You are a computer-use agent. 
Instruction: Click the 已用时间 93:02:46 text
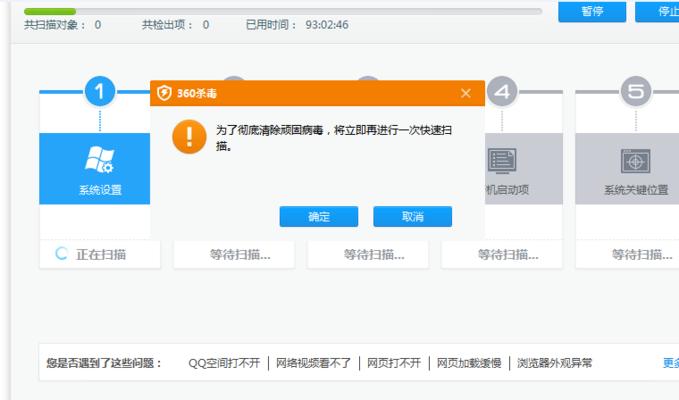click(x=297, y=25)
